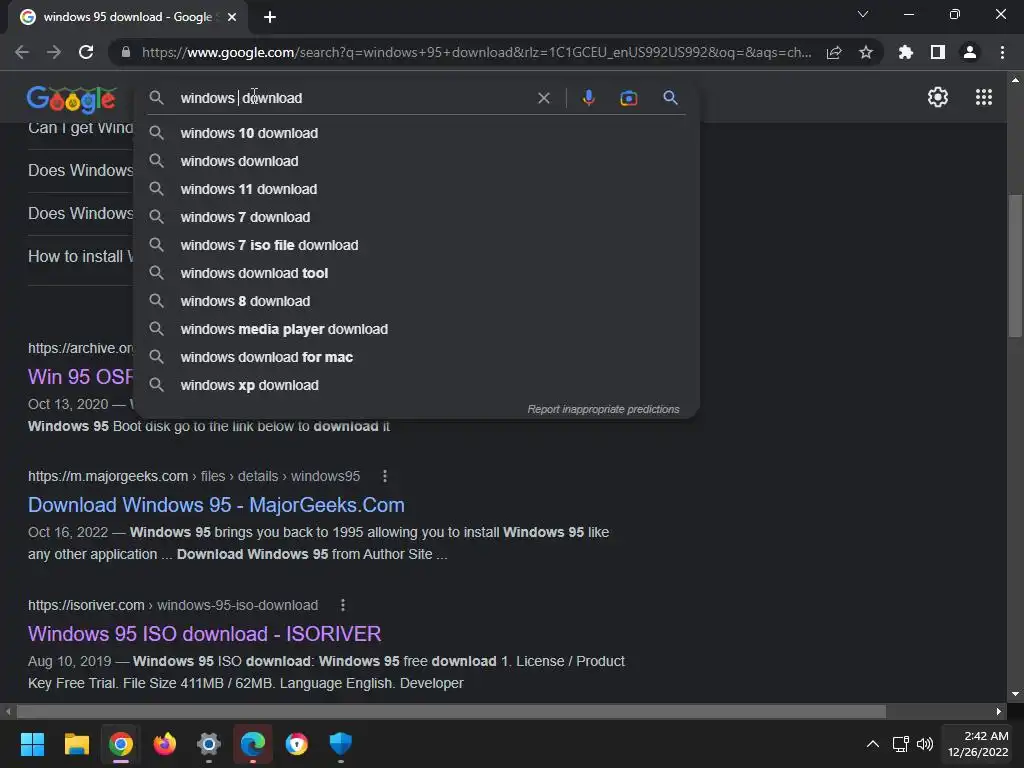Open options for MajorGeeks result
Screen dimensions: 1024x768
tap(385, 476)
